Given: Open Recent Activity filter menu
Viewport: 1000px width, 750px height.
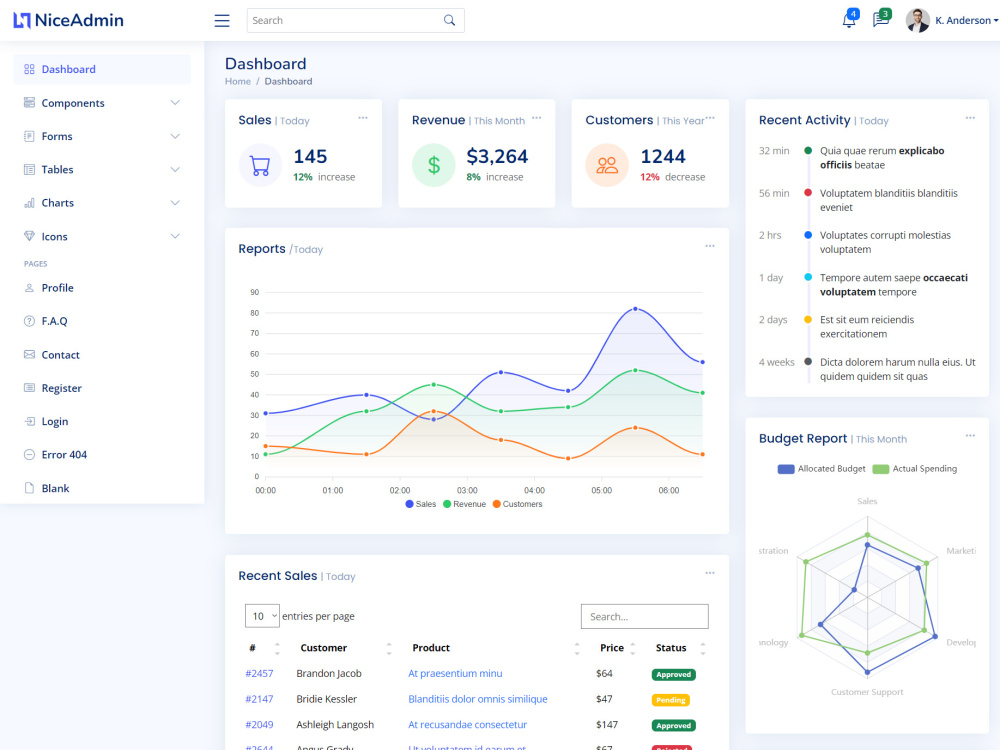Looking at the screenshot, I should tap(970, 118).
